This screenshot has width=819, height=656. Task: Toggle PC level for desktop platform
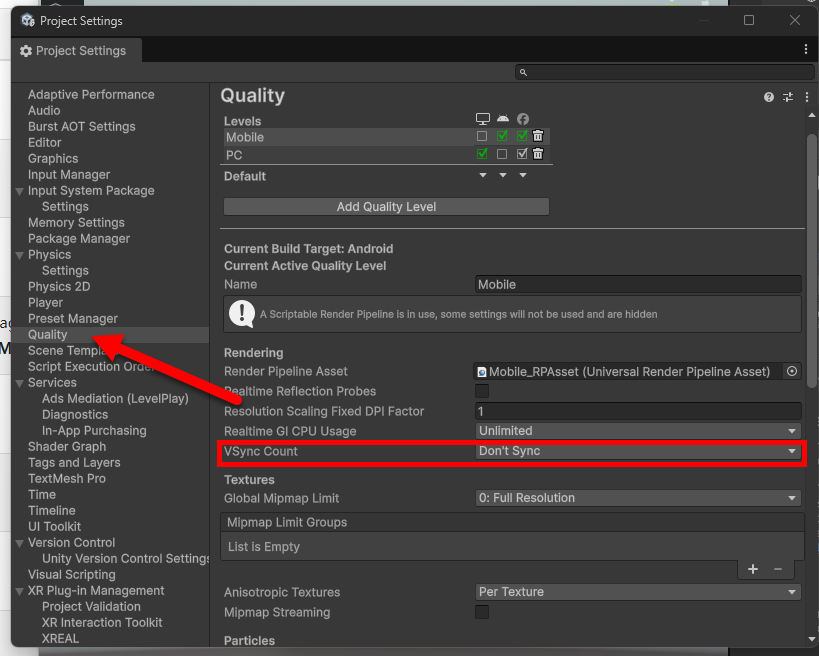[482, 154]
